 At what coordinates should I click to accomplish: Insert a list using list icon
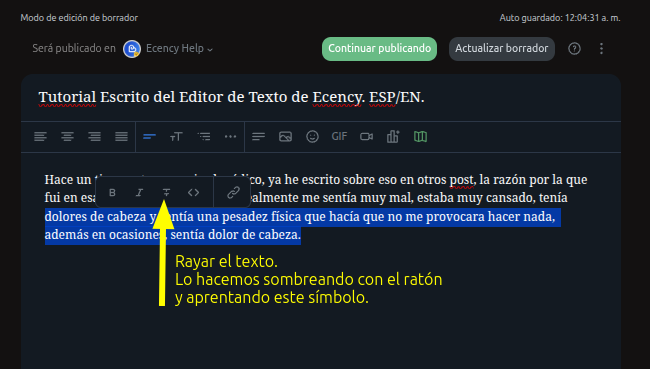[204, 136]
